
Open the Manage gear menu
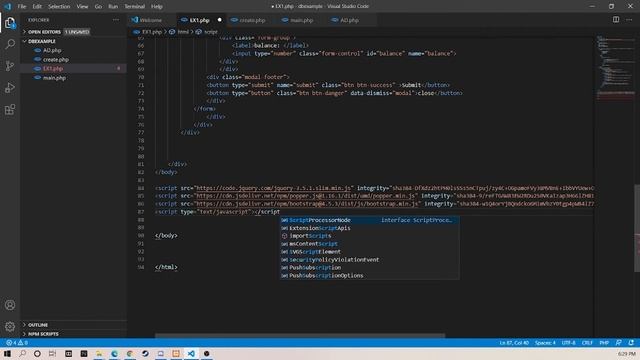[x=10, y=326]
